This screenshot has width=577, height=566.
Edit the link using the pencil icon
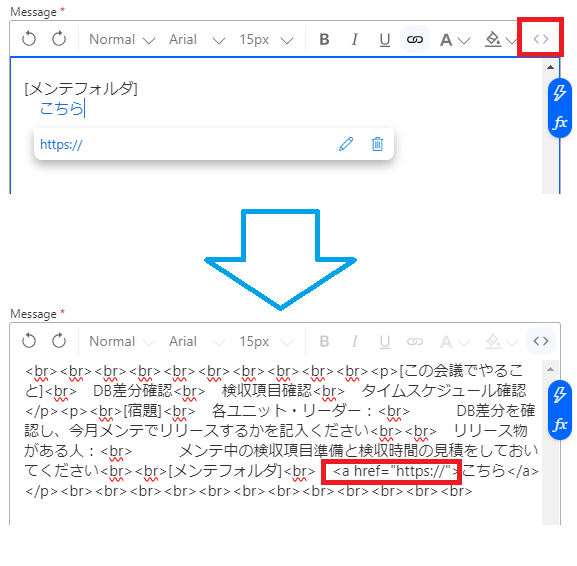click(x=346, y=144)
